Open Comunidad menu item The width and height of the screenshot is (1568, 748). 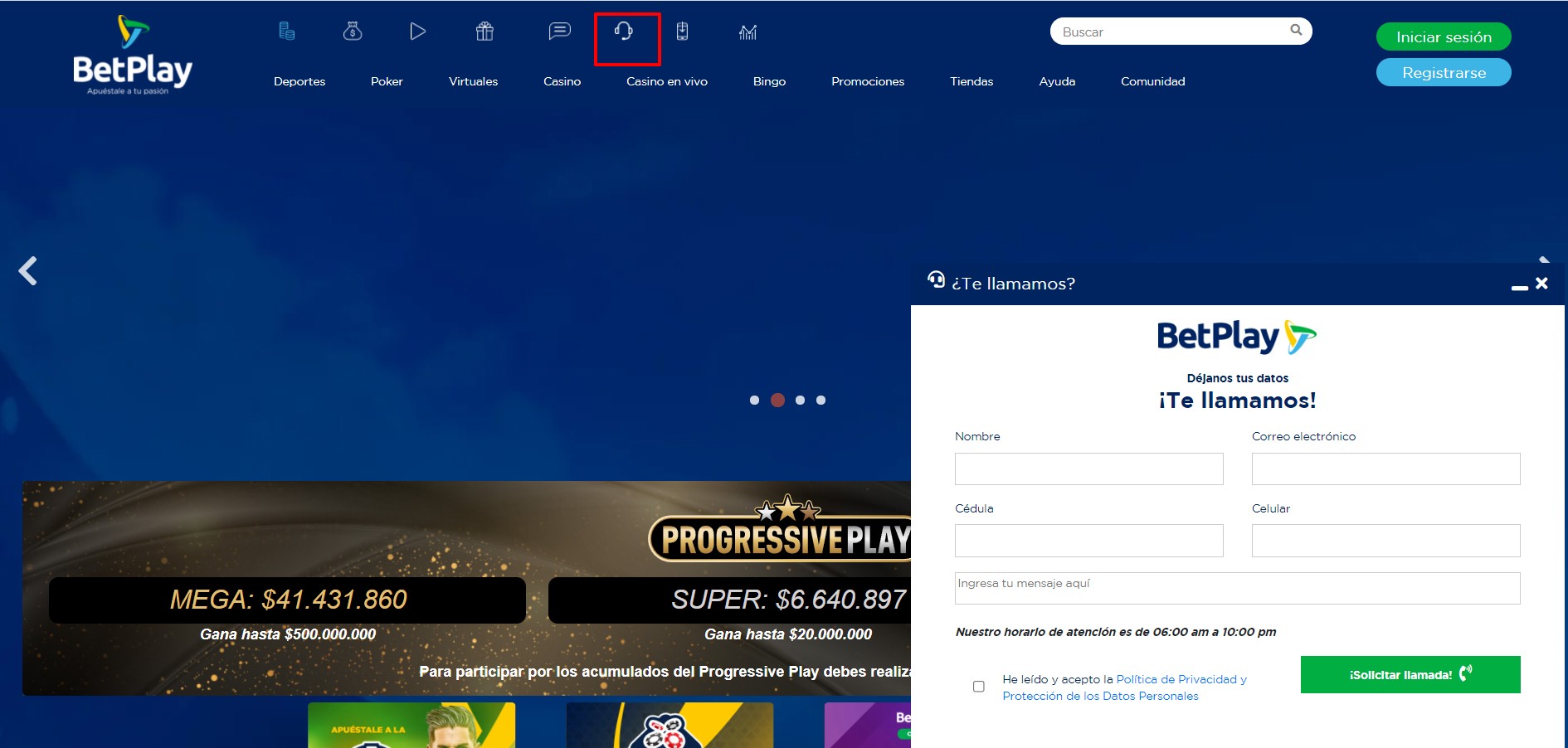point(1152,81)
